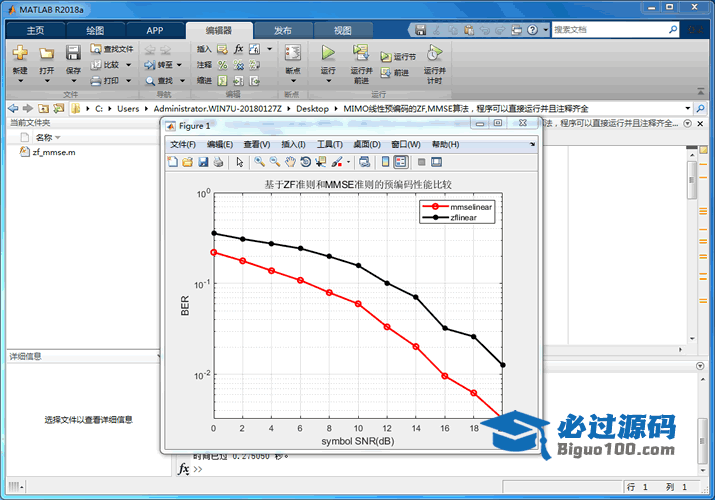Viewport: 715px width, 500px height.
Task: Click the Hide Plot Tools icon
Action: 421,162
